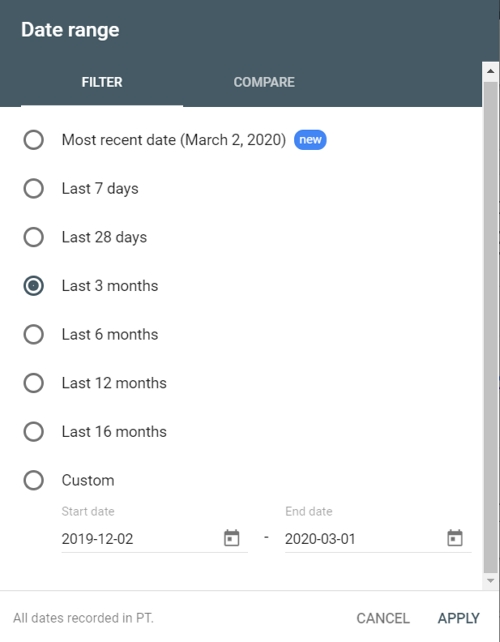Select the Most recent date radio button

click(34, 140)
